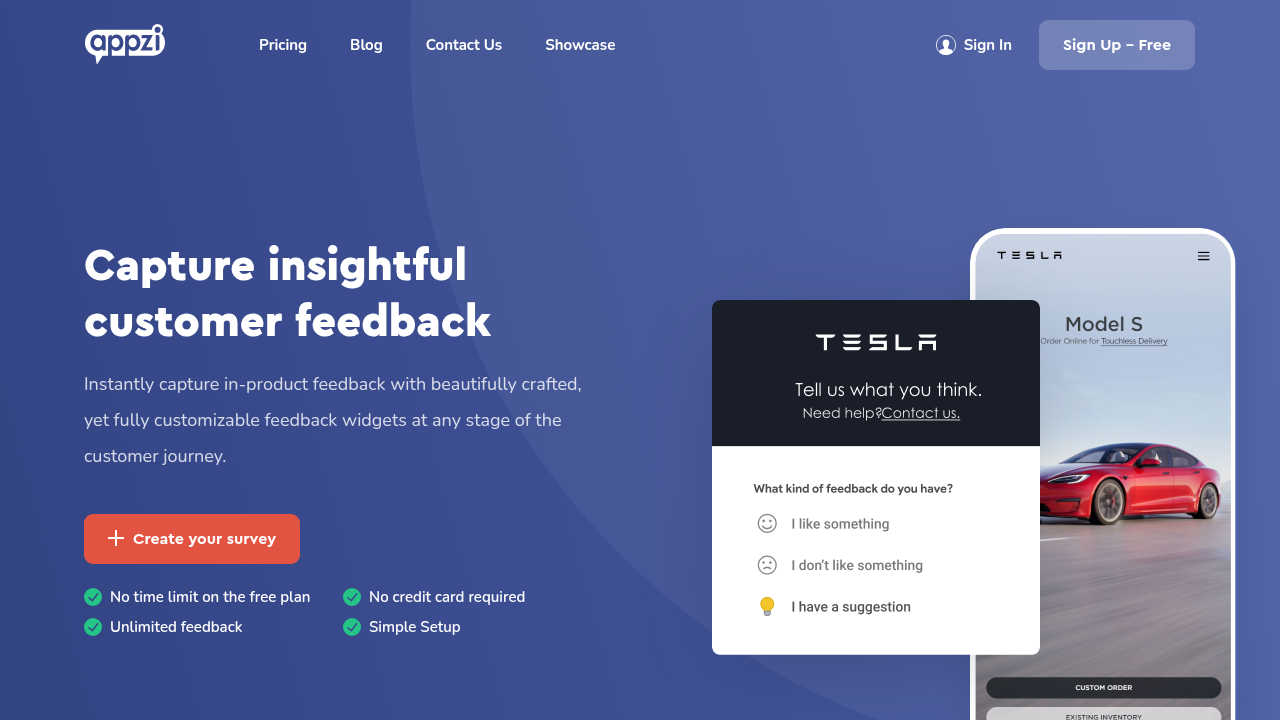This screenshot has width=1280, height=720.
Task: Follow the Contact us link in widget
Action: coord(921,413)
